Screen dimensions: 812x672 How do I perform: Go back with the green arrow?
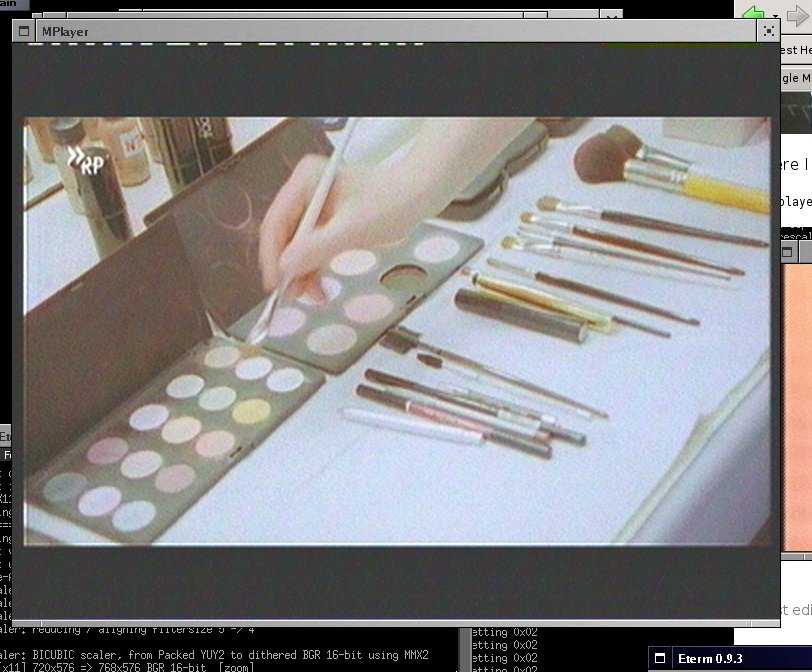pos(751,12)
